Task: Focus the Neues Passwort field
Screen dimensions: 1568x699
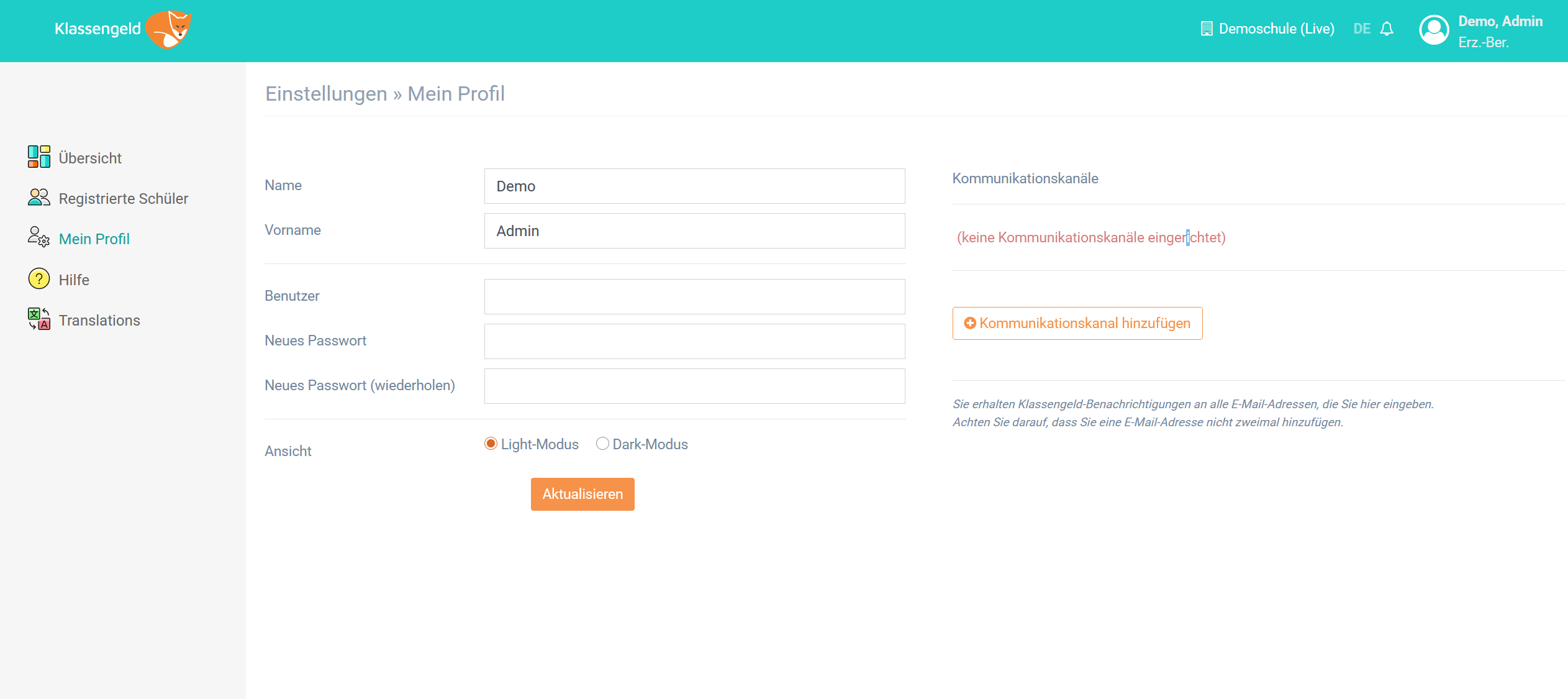Action: pos(694,341)
